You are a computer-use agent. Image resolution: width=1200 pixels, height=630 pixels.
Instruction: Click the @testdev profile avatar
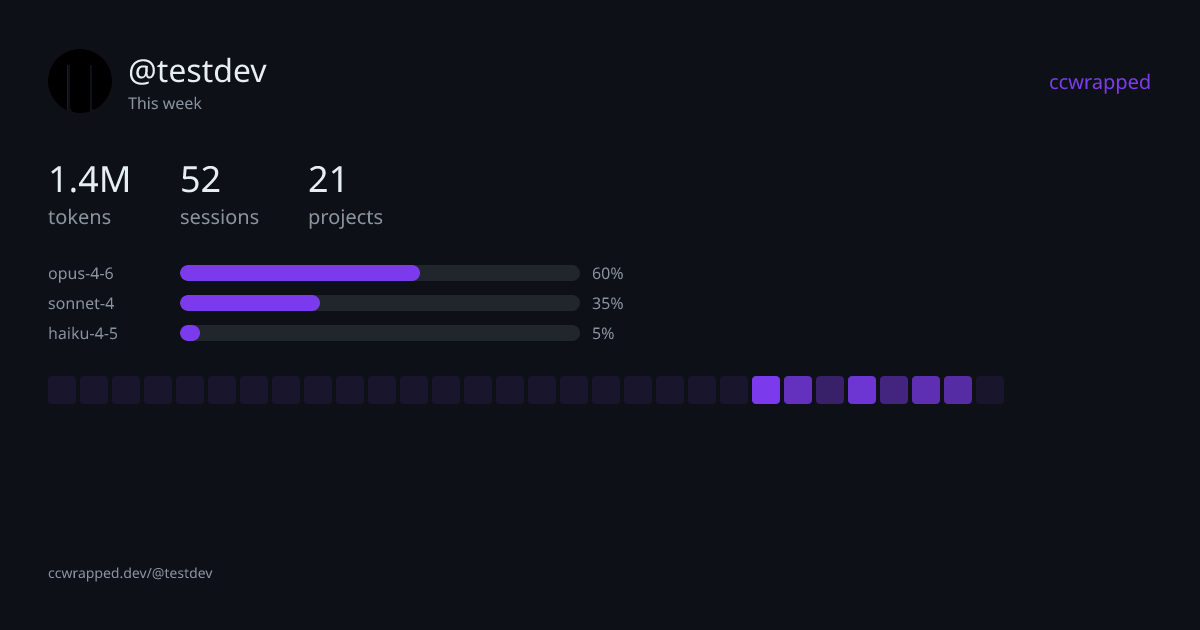tap(80, 81)
